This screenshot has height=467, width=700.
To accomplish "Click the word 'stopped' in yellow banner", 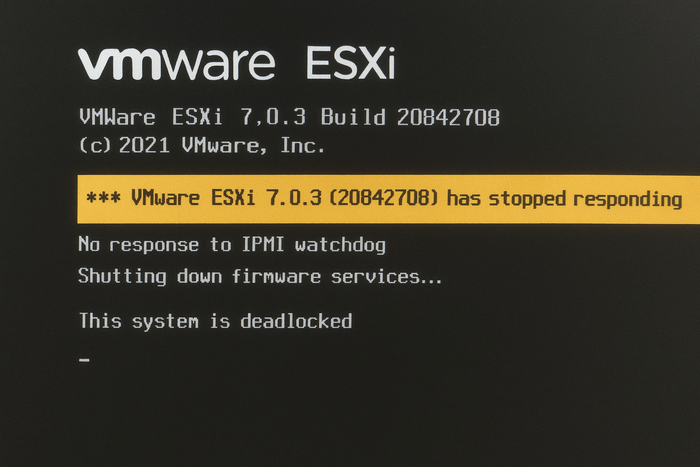I will (x=527, y=200).
